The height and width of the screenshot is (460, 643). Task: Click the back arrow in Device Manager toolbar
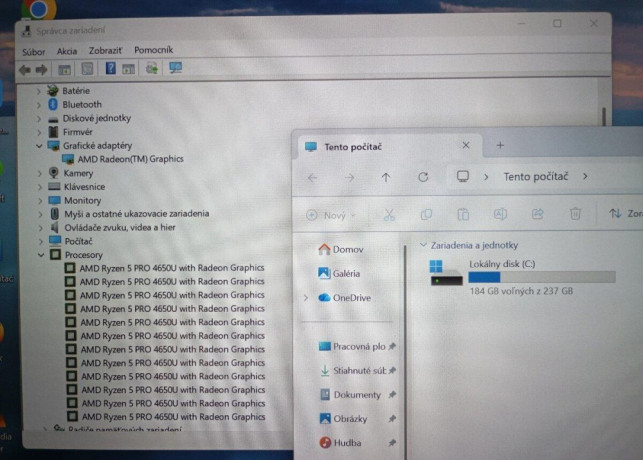coord(25,70)
